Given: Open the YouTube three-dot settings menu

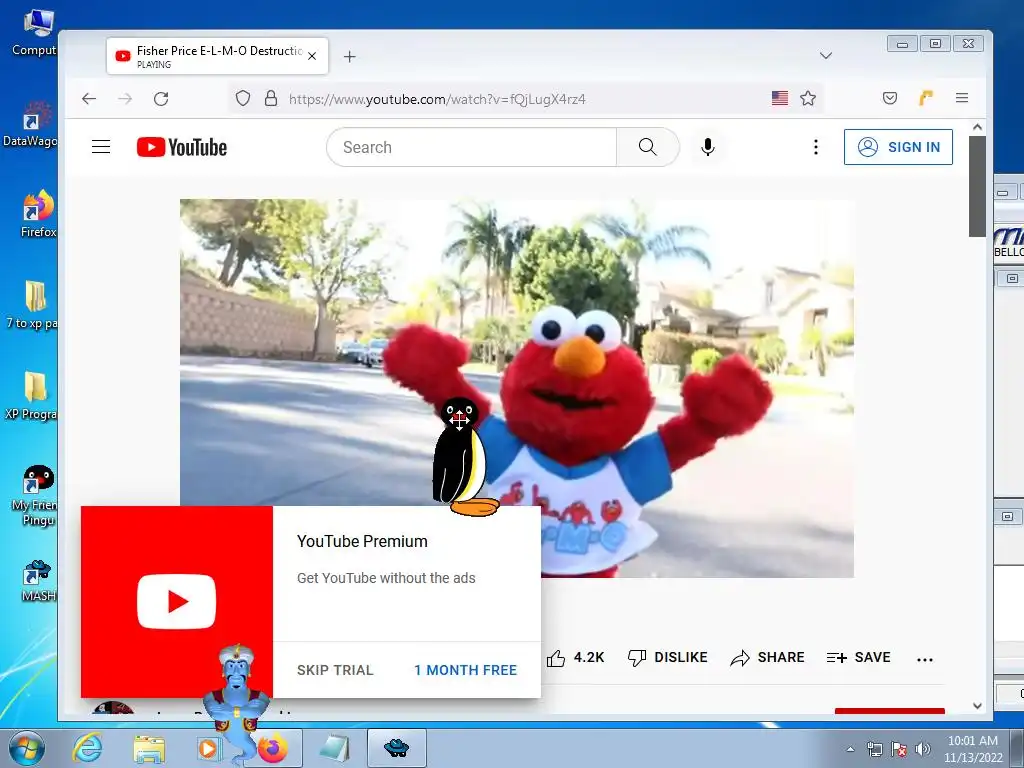Looking at the screenshot, I should point(816,147).
